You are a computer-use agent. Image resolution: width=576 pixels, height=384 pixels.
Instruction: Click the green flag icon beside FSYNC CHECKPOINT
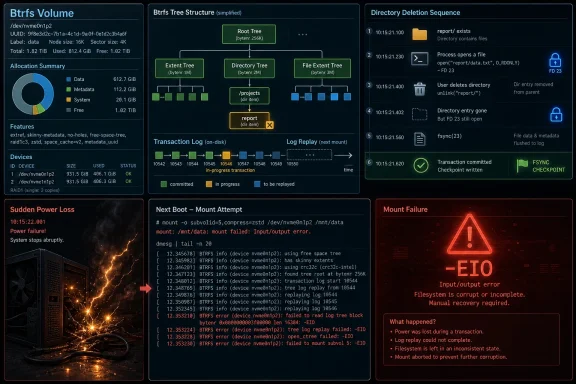522,166
